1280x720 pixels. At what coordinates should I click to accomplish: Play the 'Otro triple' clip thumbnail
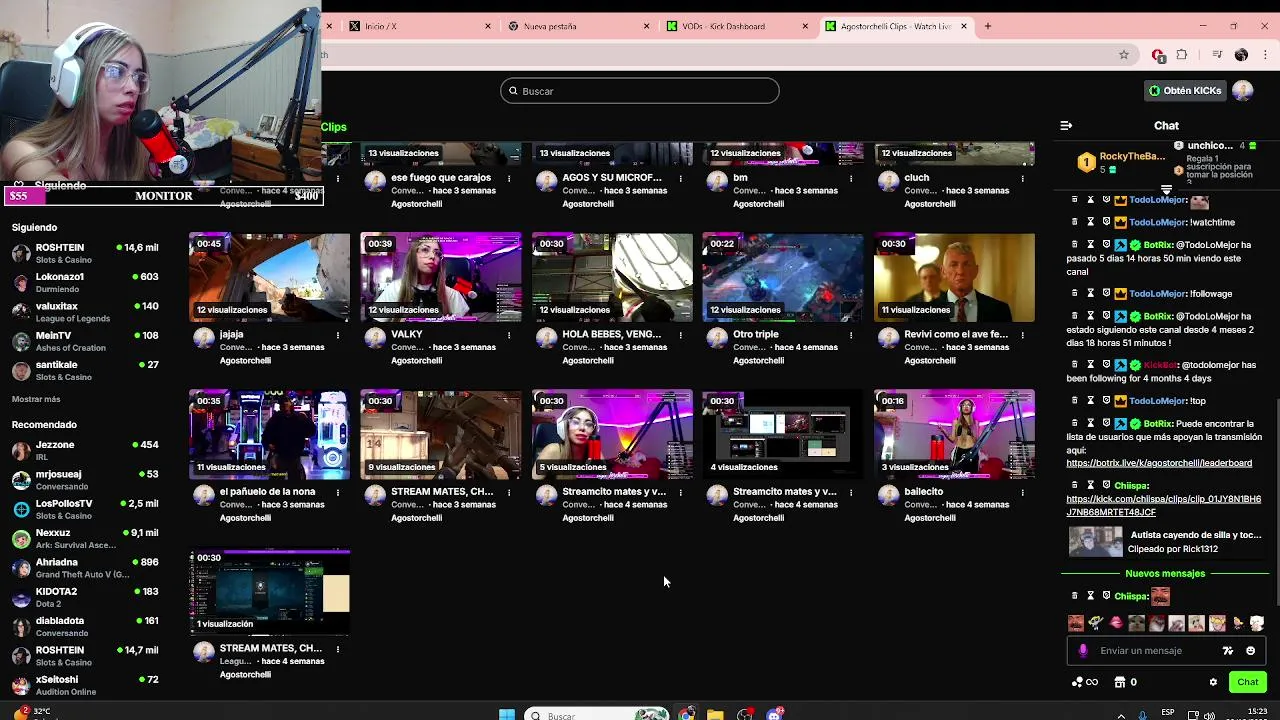(783, 277)
